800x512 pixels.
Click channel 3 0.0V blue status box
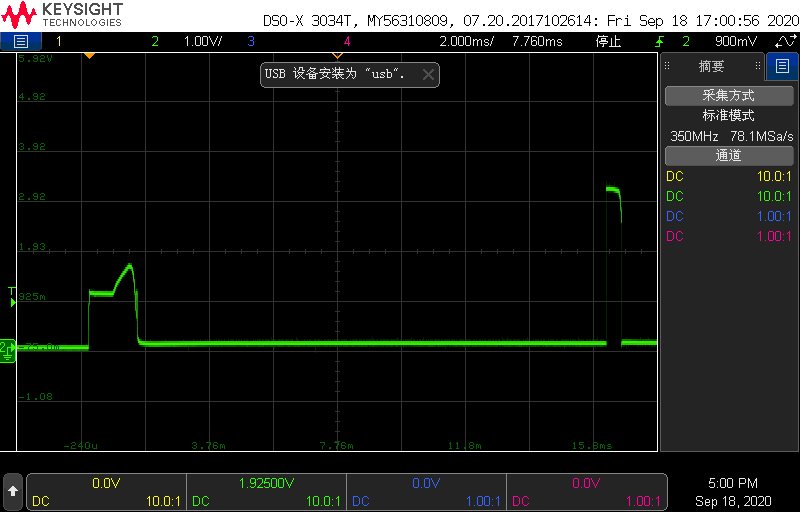click(x=426, y=492)
